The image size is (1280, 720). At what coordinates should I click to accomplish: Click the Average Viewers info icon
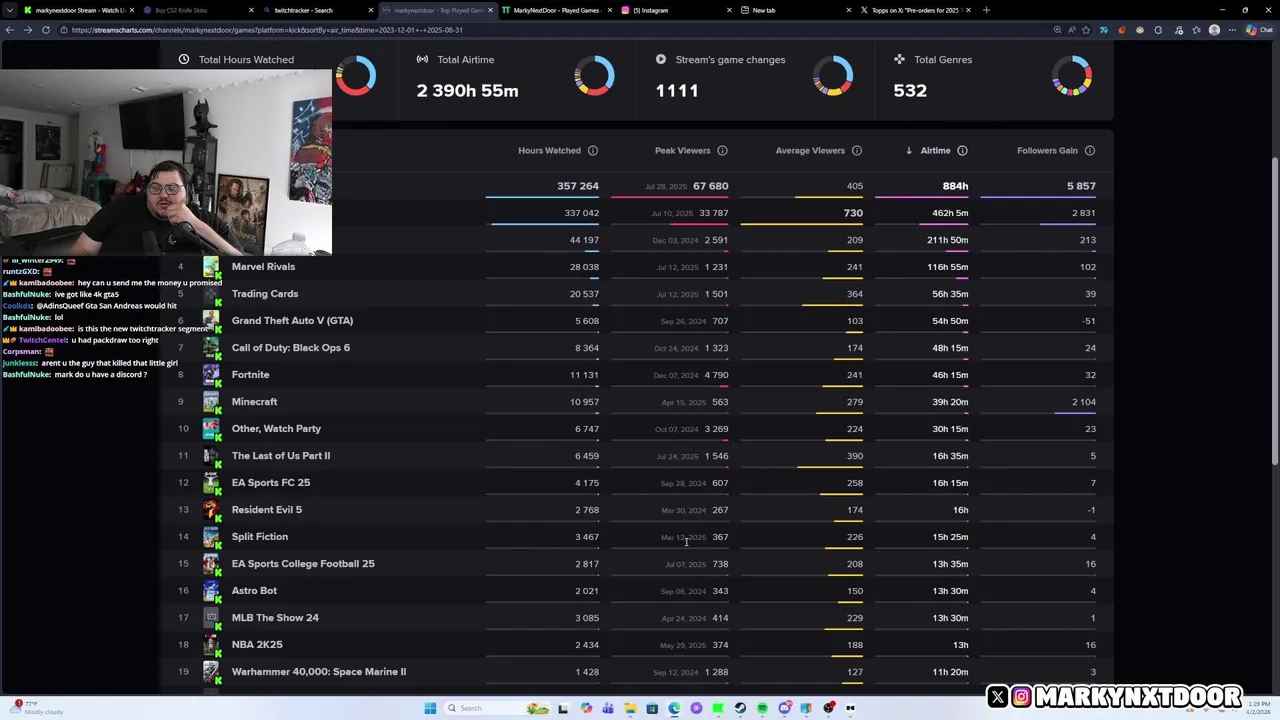pos(856,151)
